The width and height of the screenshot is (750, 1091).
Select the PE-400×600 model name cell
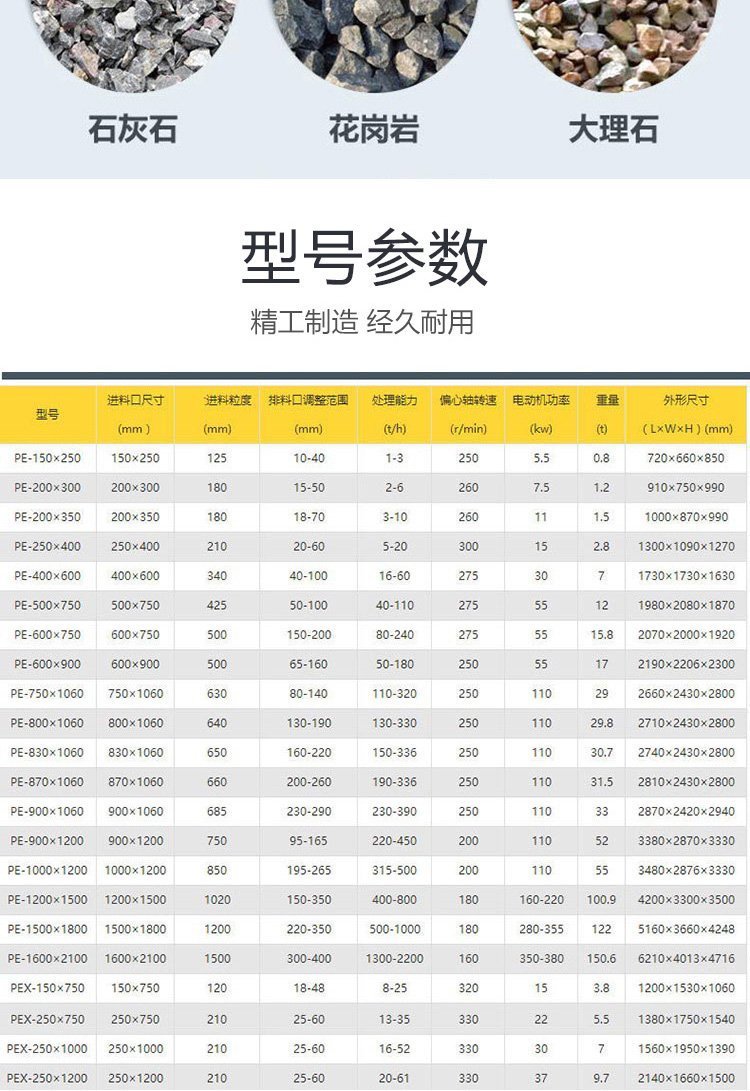47,576
